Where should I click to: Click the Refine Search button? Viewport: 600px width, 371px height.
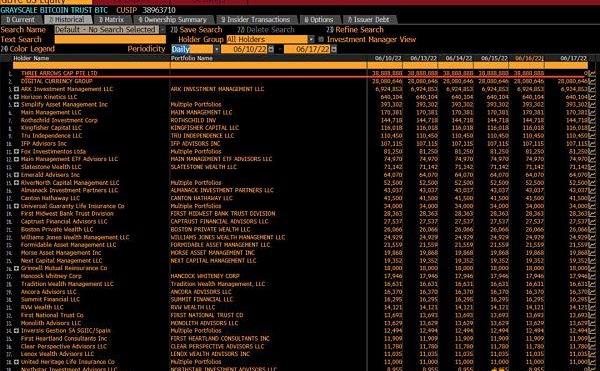coord(355,29)
